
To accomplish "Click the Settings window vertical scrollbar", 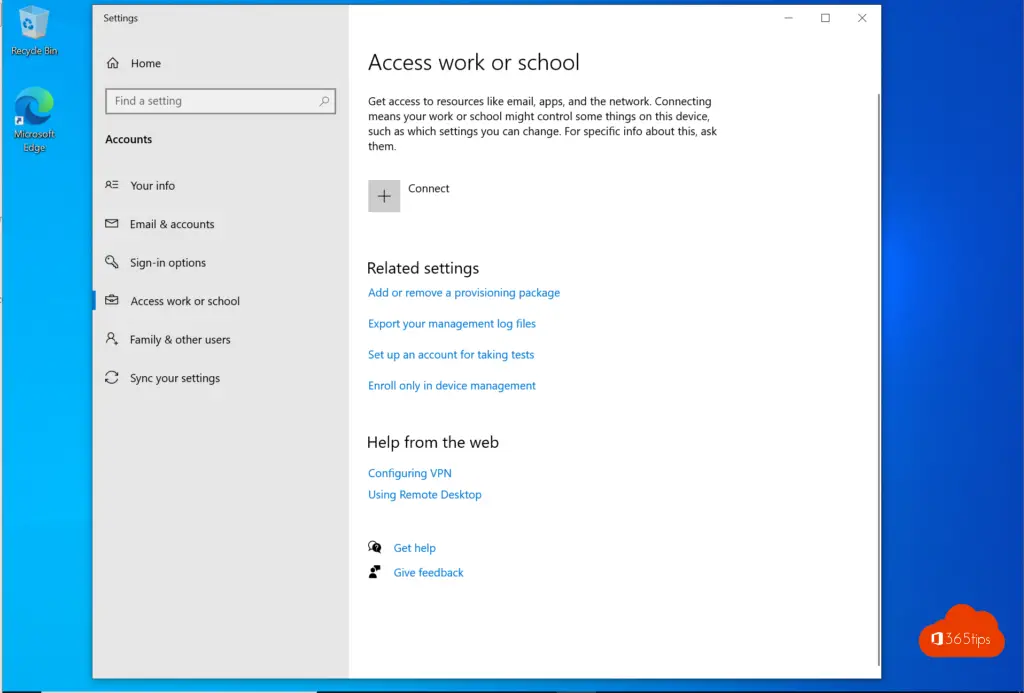I will tap(878, 379).
